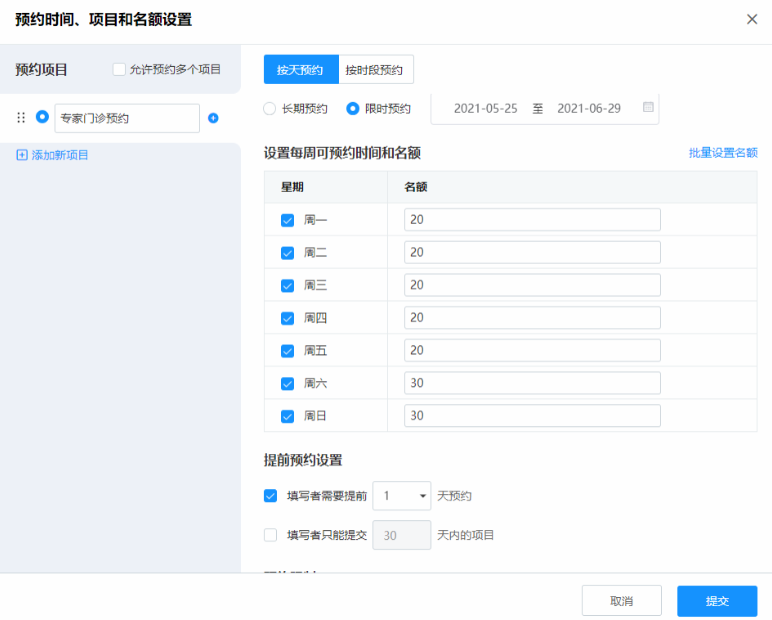Enable 允许预约多个项目 checkbox

[119, 69]
